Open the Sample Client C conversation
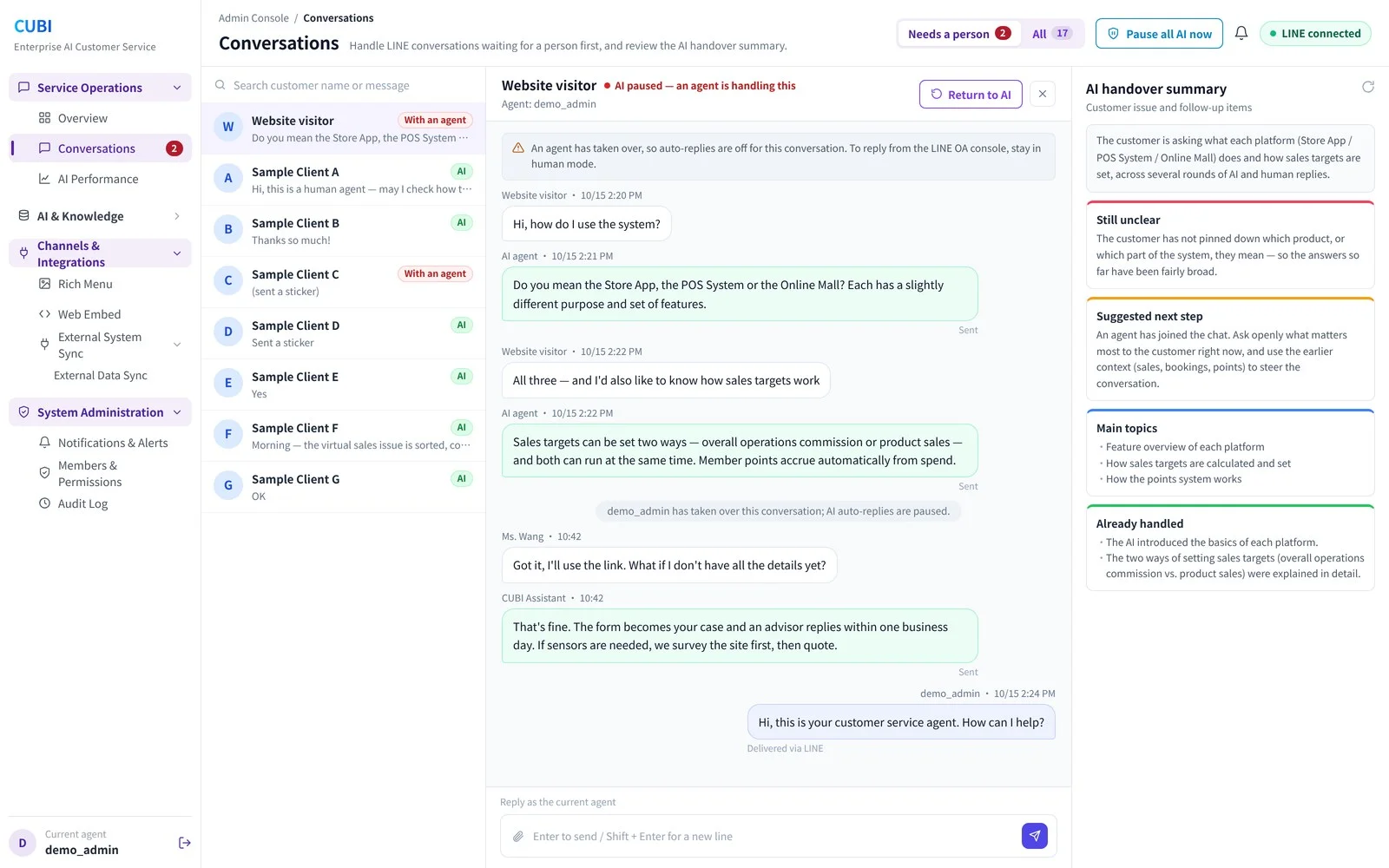 344,282
